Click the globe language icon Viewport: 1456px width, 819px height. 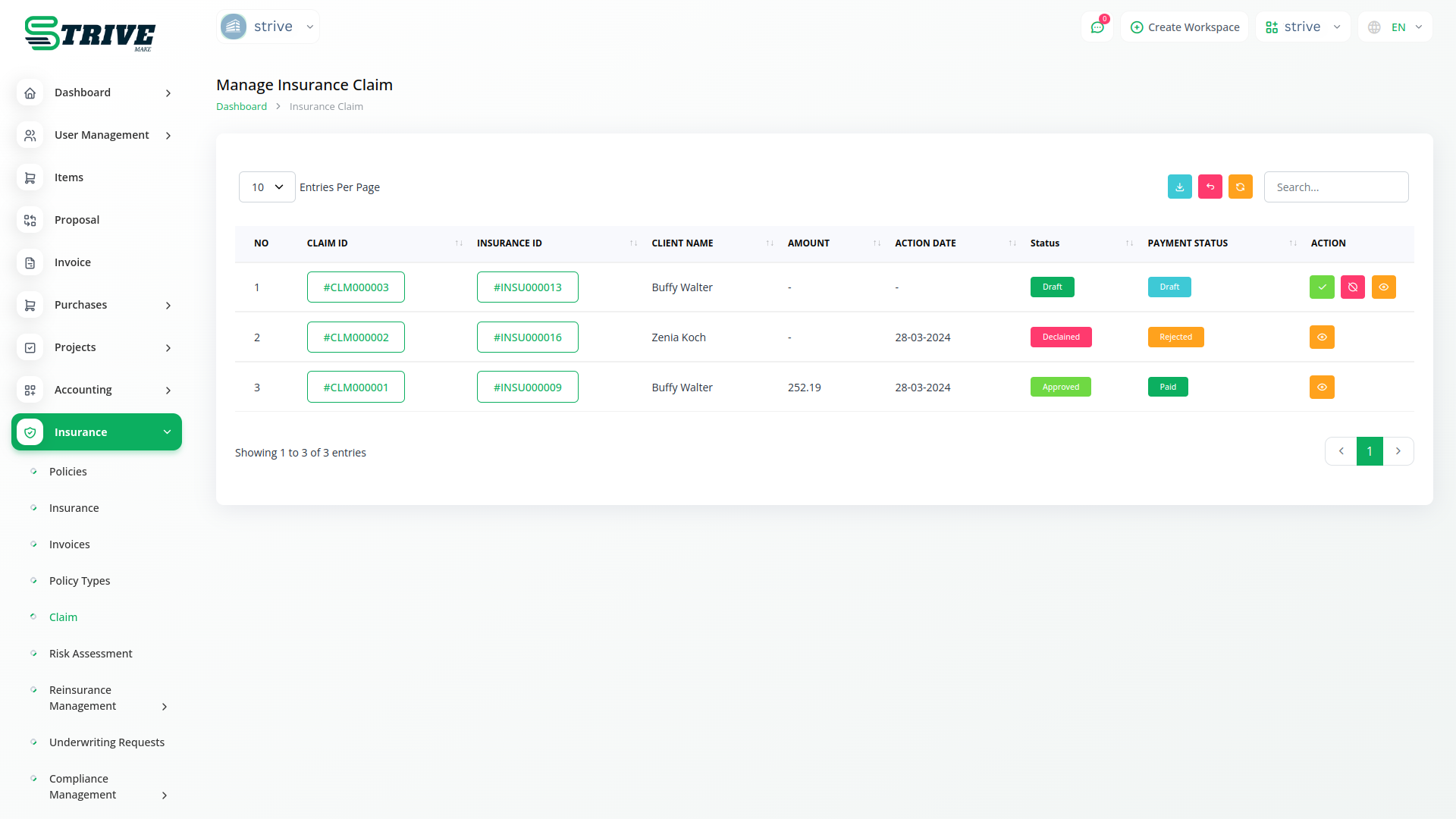[1374, 27]
